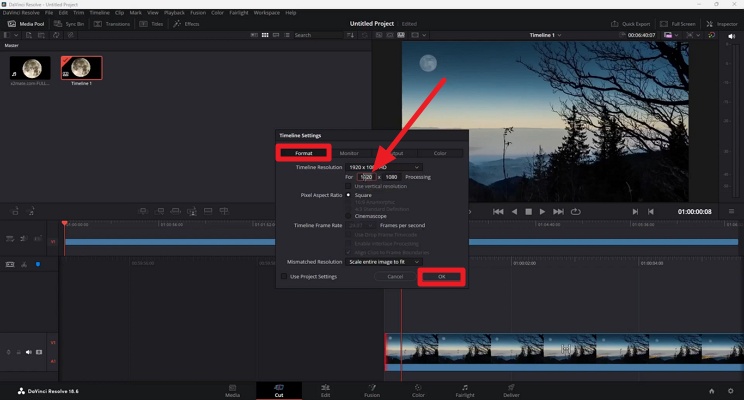Play the timeline in reverse
Screen dimensions: 744x400
pos(514,212)
